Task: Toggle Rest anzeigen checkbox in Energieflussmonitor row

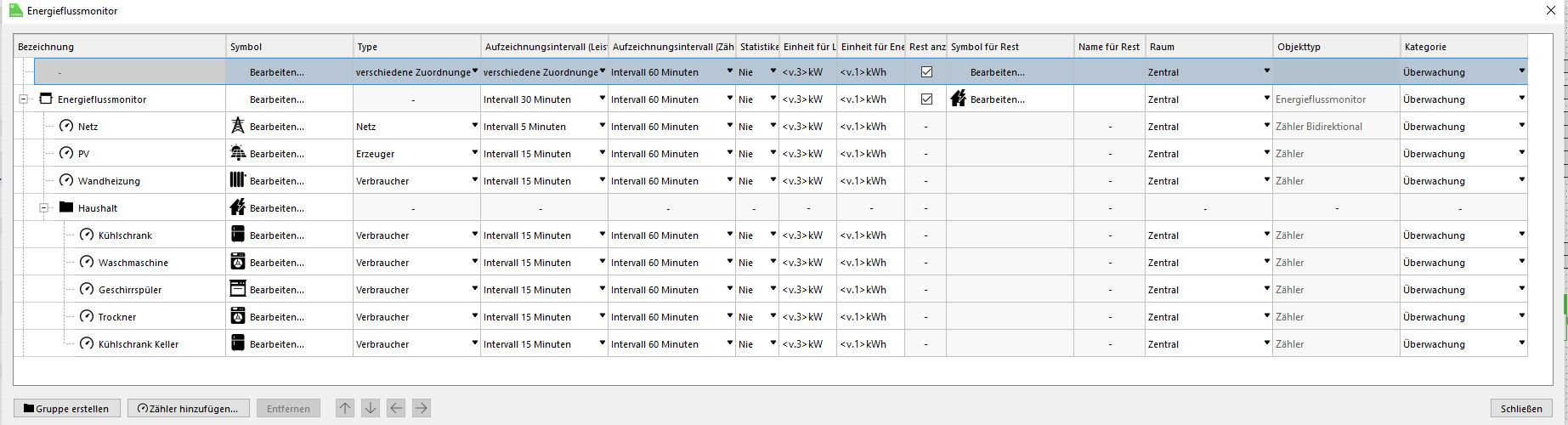Action: tap(926, 99)
